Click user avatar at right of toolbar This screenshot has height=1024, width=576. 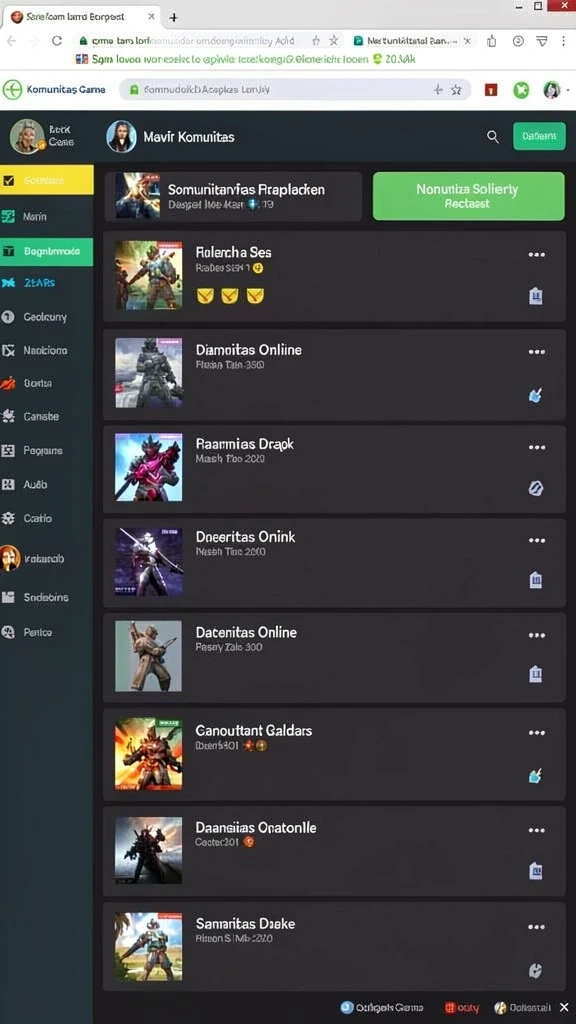(x=552, y=90)
